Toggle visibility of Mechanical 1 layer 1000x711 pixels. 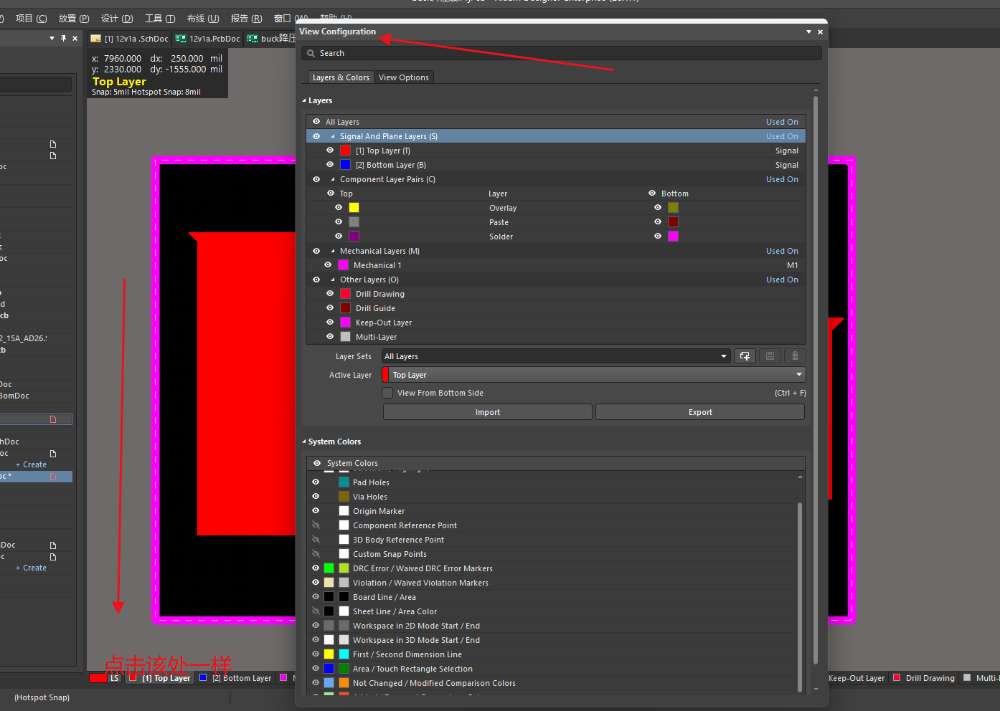328,265
